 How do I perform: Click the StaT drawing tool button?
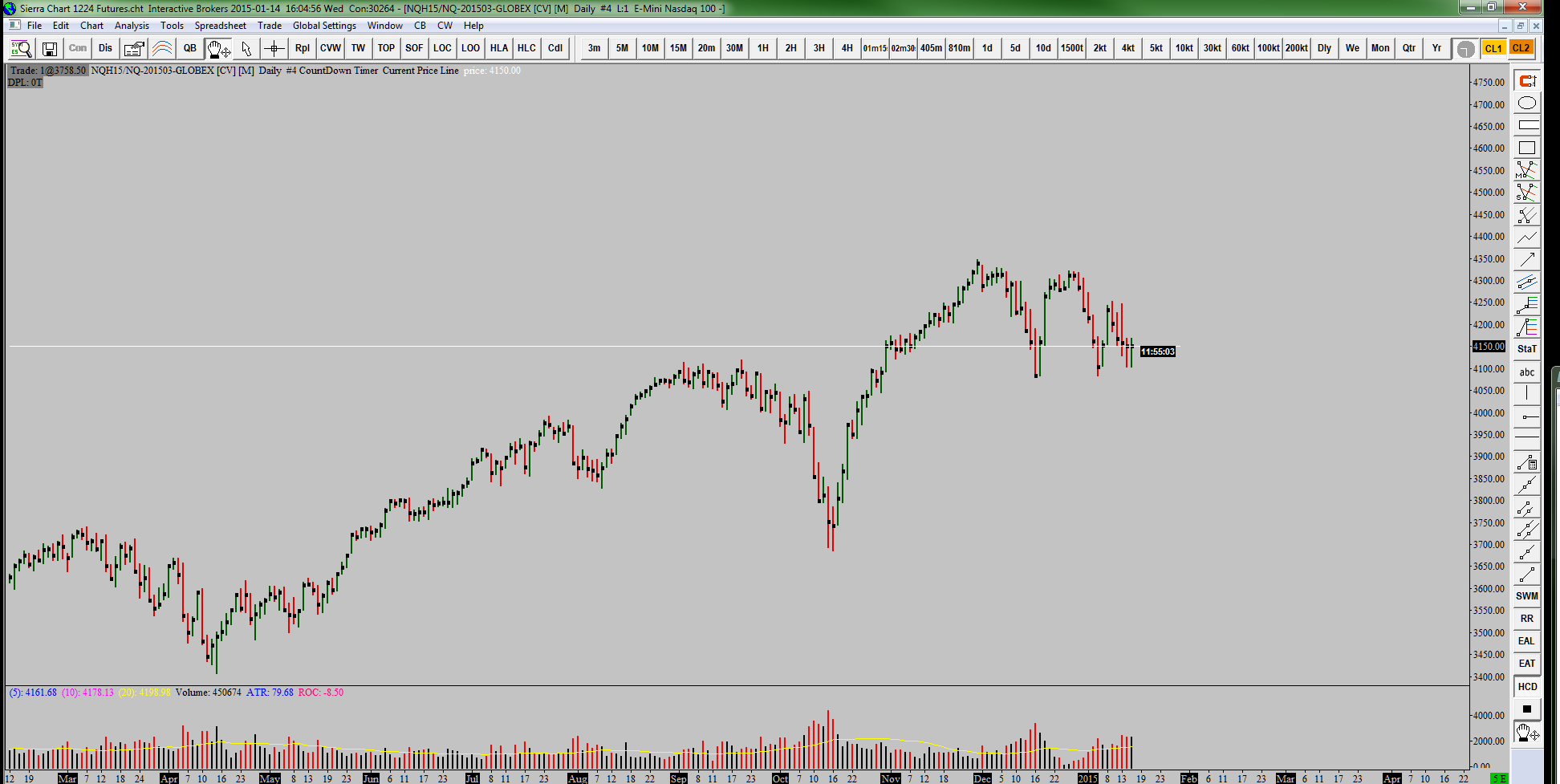tap(1527, 349)
